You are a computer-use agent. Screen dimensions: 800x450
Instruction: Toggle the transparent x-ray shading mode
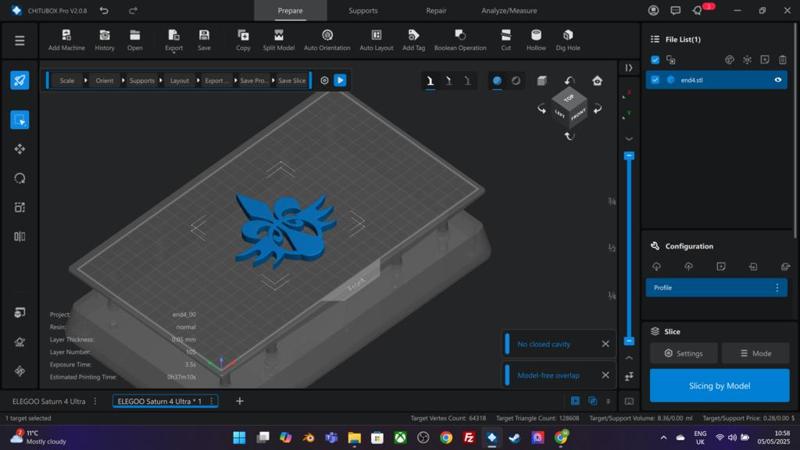click(516, 81)
